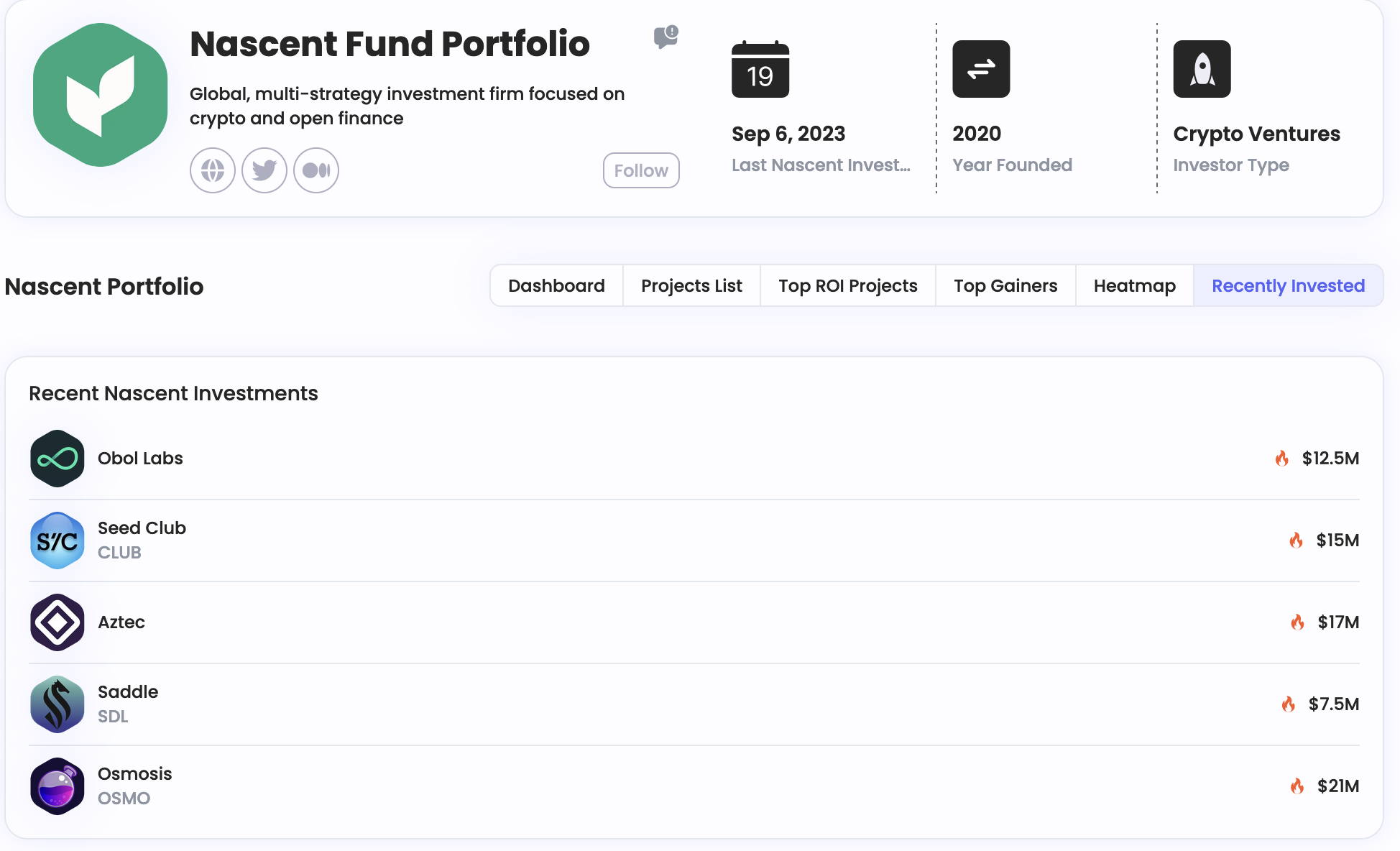This screenshot has height=851, width=1400.
Task: Open the Saddle project link
Action: click(x=128, y=692)
